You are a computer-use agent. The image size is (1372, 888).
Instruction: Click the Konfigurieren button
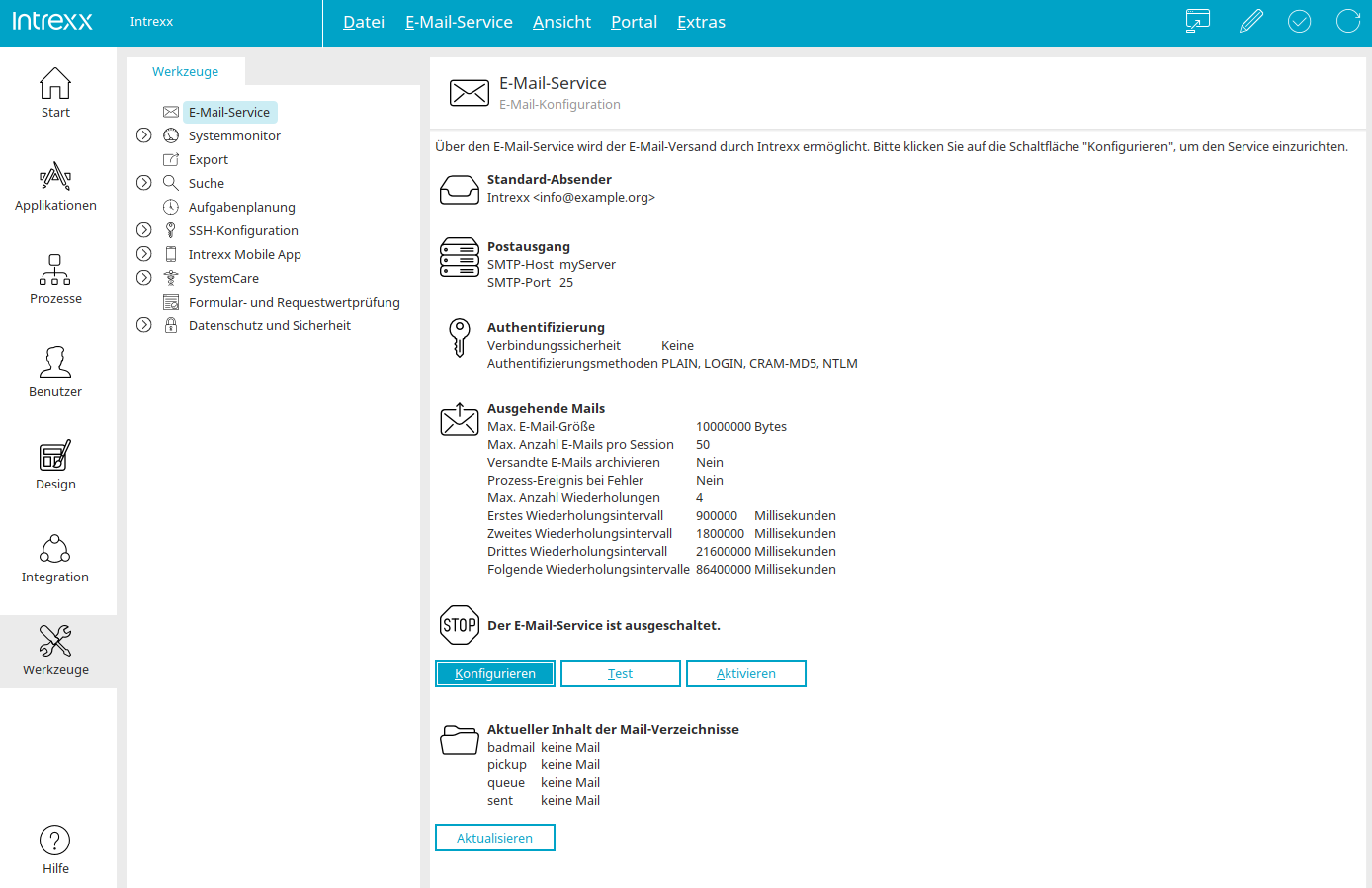(x=495, y=673)
